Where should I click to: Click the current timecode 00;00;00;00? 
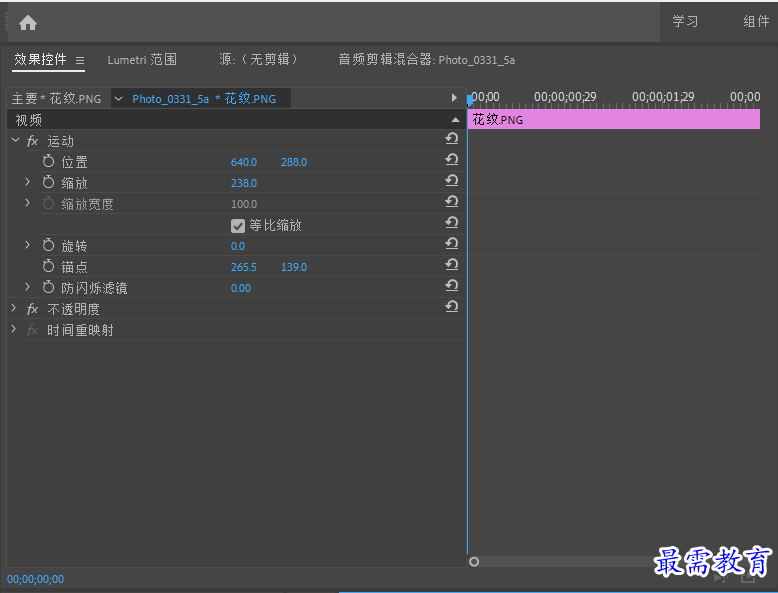point(35,579)
